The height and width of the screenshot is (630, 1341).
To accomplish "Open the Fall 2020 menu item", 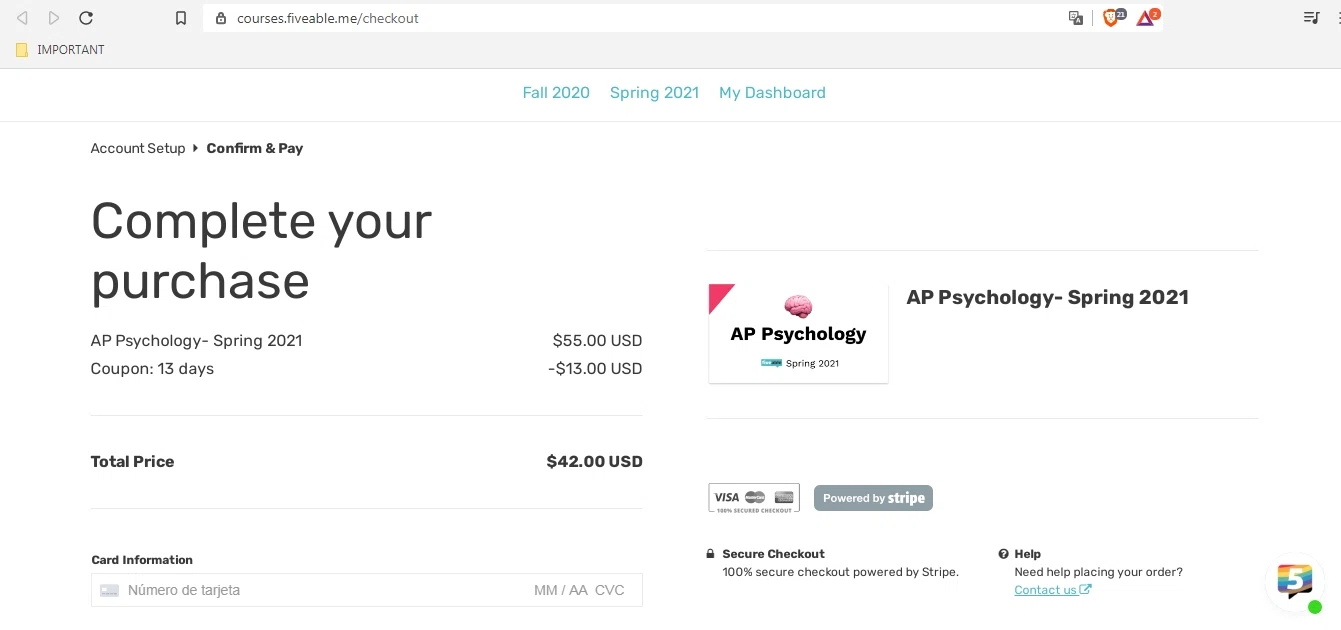I will pos(556,93).
